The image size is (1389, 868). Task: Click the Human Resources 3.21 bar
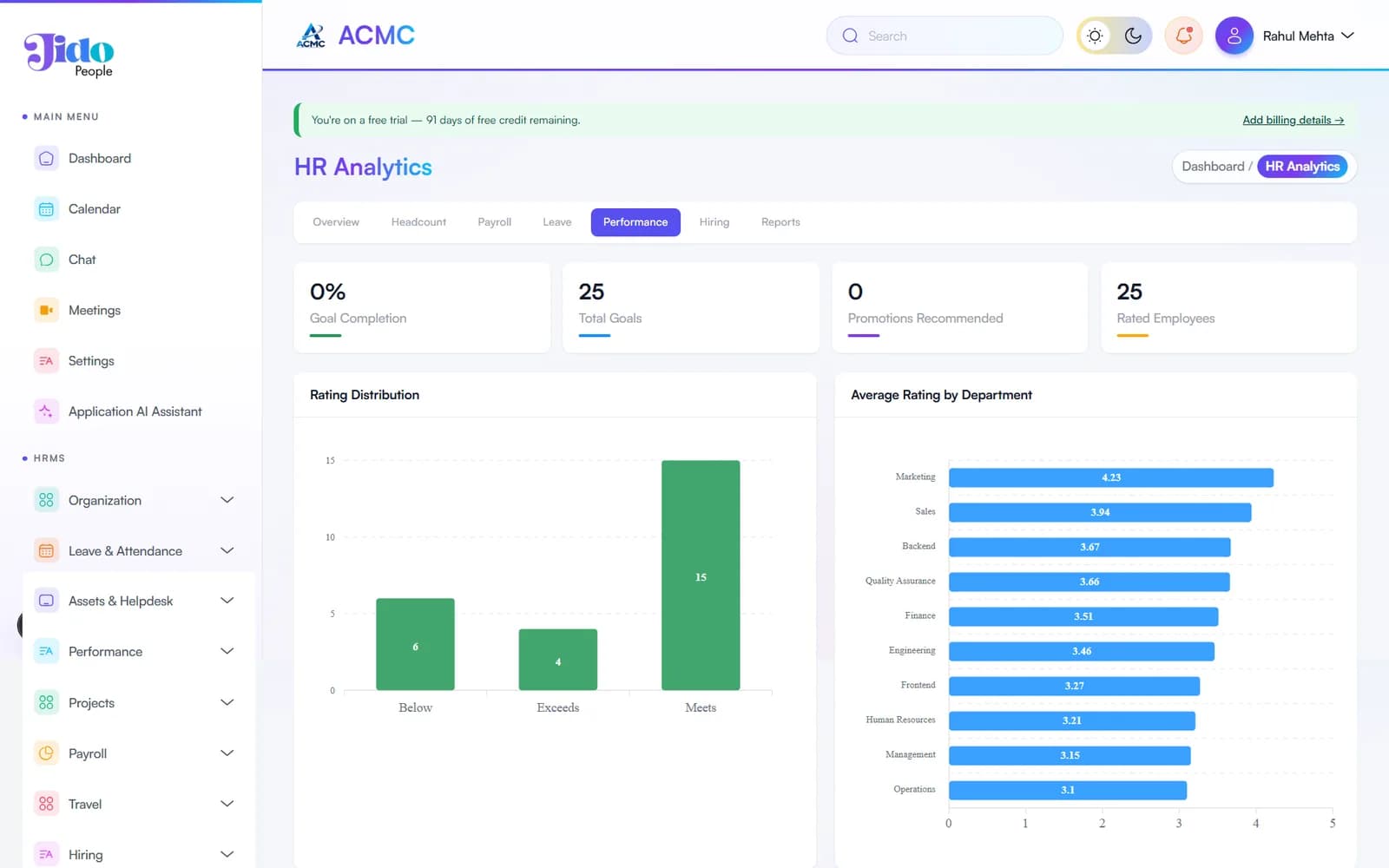point(1072,720)
